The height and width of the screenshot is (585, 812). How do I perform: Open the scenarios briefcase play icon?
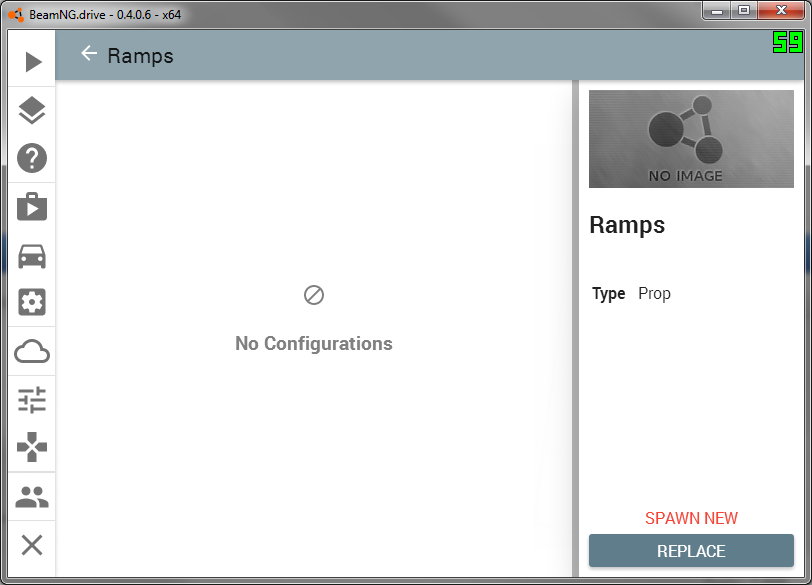tap(32, 207)
